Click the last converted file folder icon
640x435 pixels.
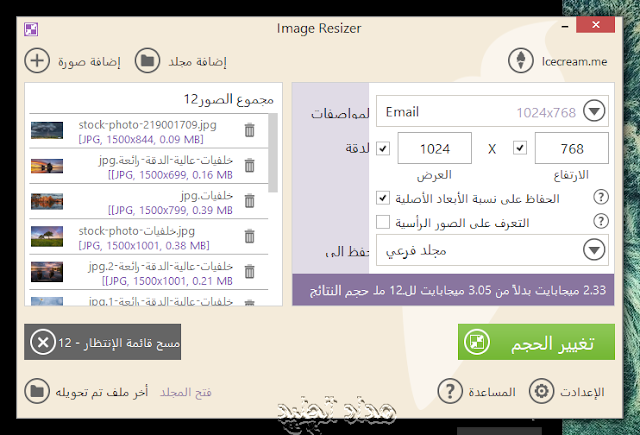pyautogui.click(x=37, y=391)
